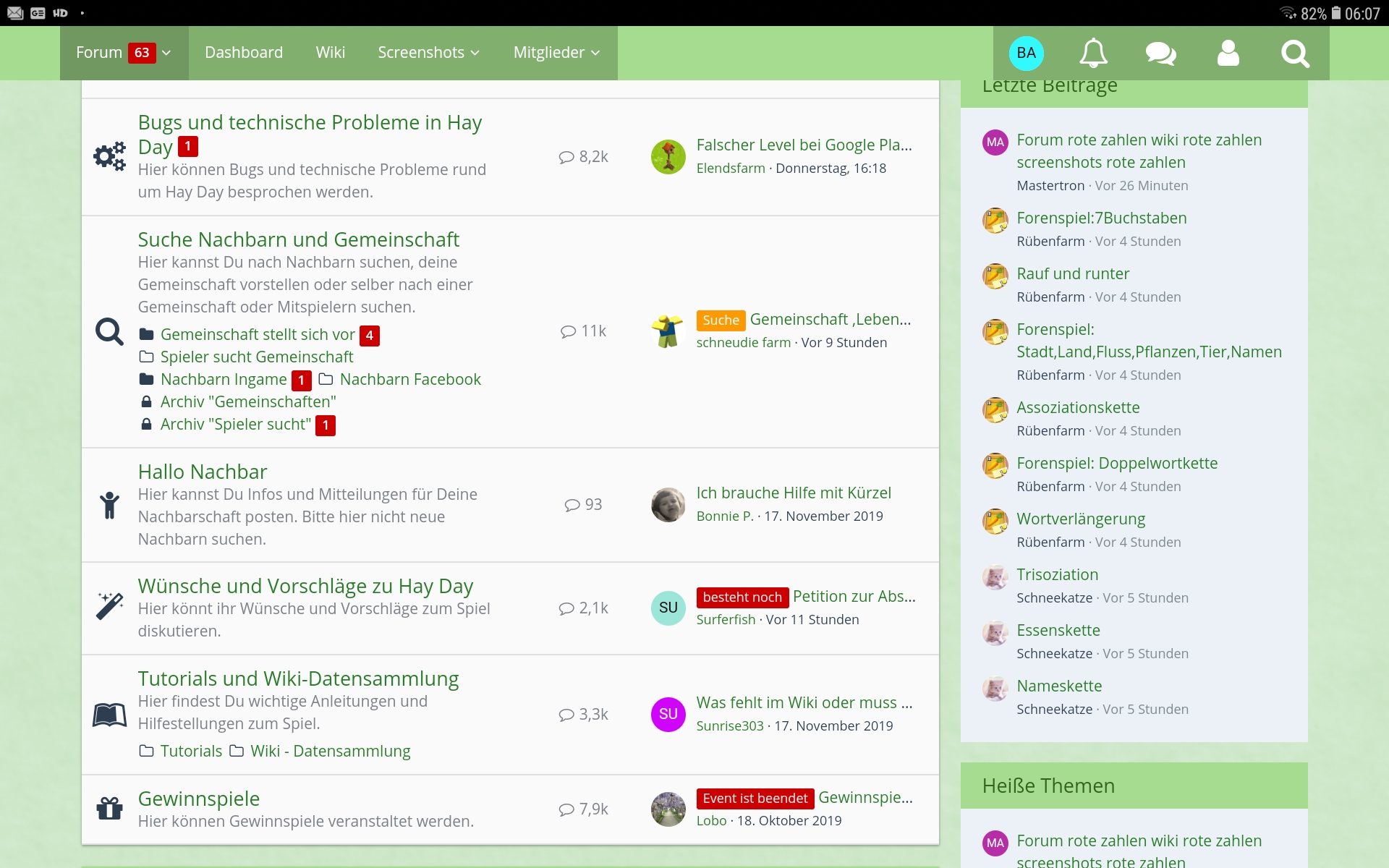Click the BA avatar in header
The image size is (1389, 868).
click(x=1026, y=53)
